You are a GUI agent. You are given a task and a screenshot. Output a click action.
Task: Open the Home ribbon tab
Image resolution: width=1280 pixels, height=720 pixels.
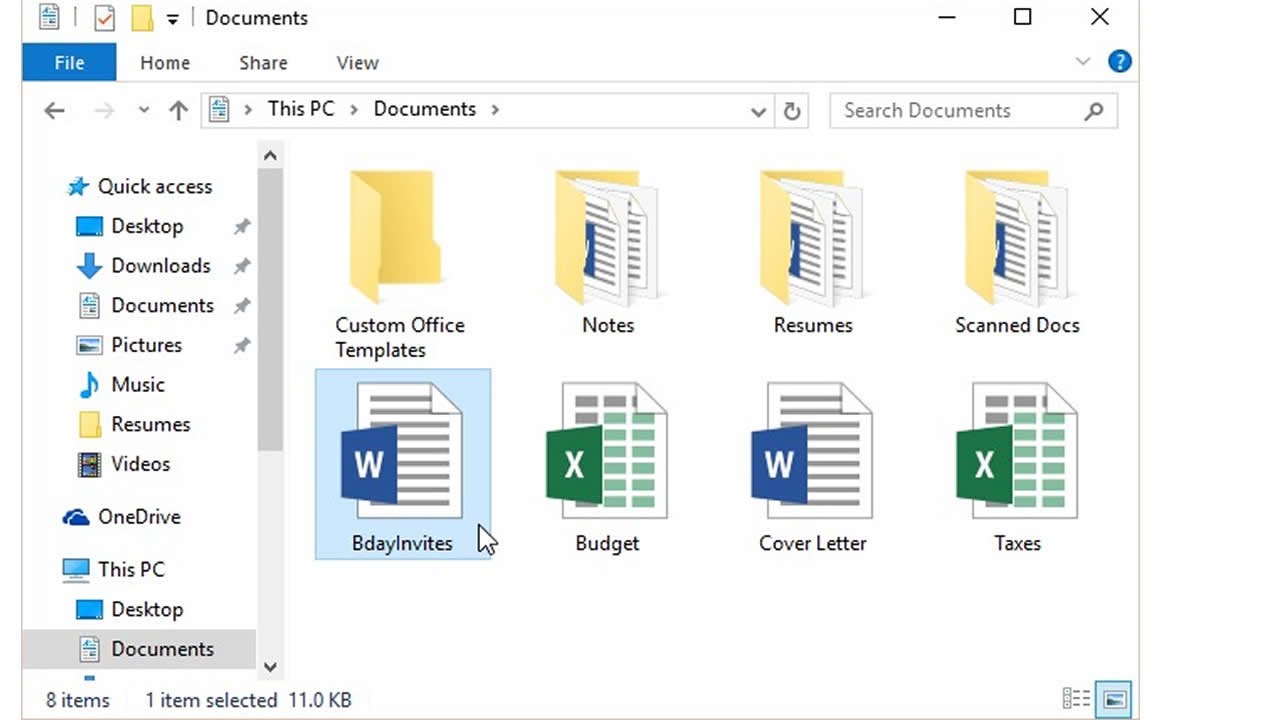pos(165,63)
